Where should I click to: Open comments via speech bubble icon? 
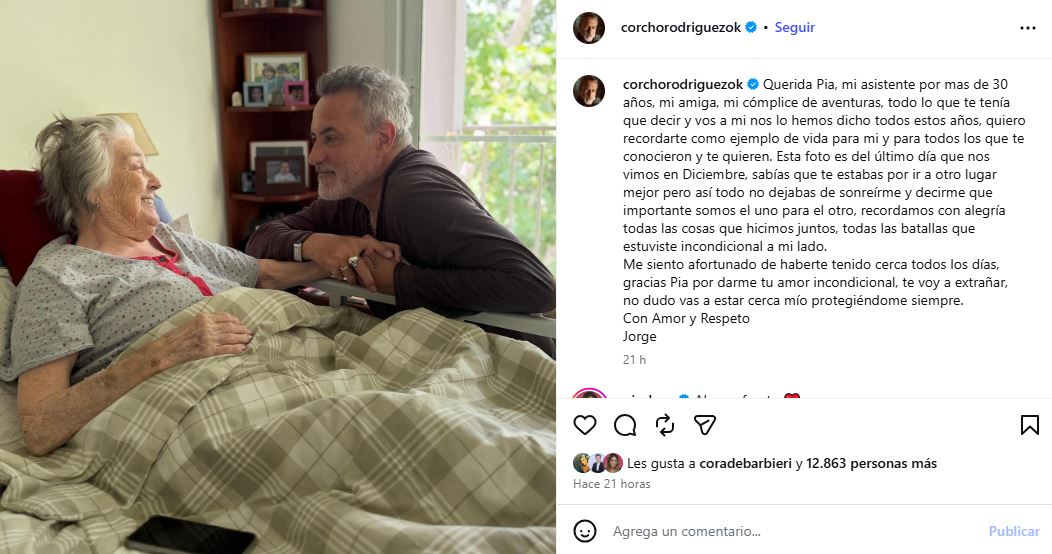(x=625, y=425)
